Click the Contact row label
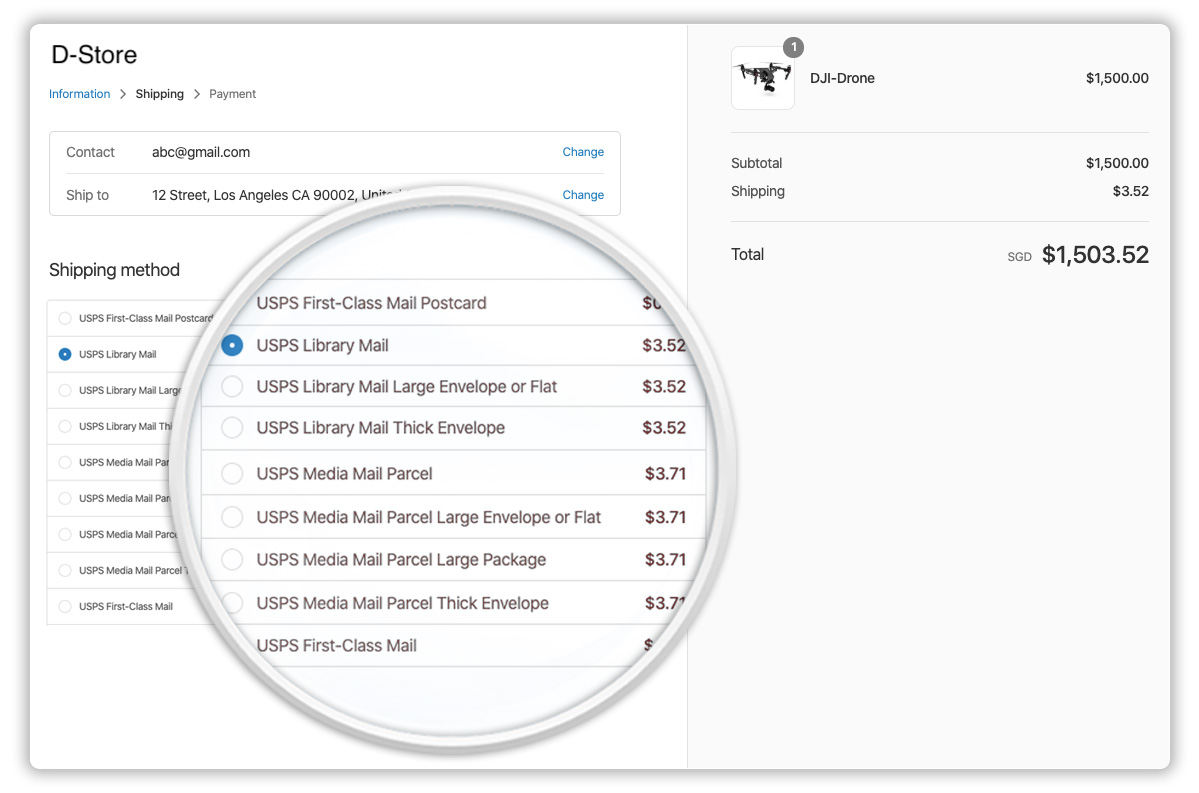 tap(90, 152)
